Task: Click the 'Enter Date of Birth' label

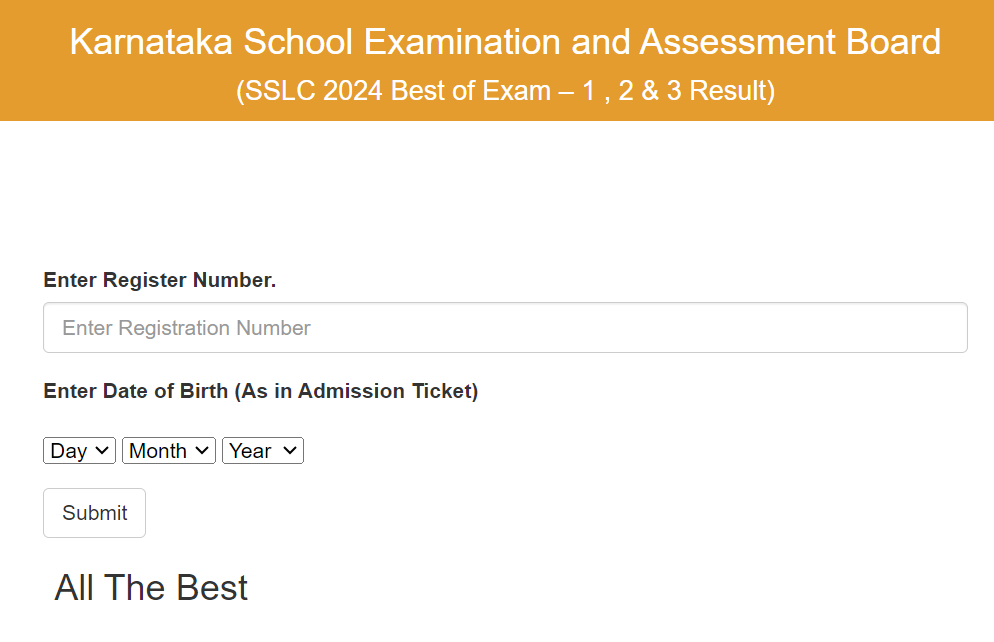Action: [136, 391]
